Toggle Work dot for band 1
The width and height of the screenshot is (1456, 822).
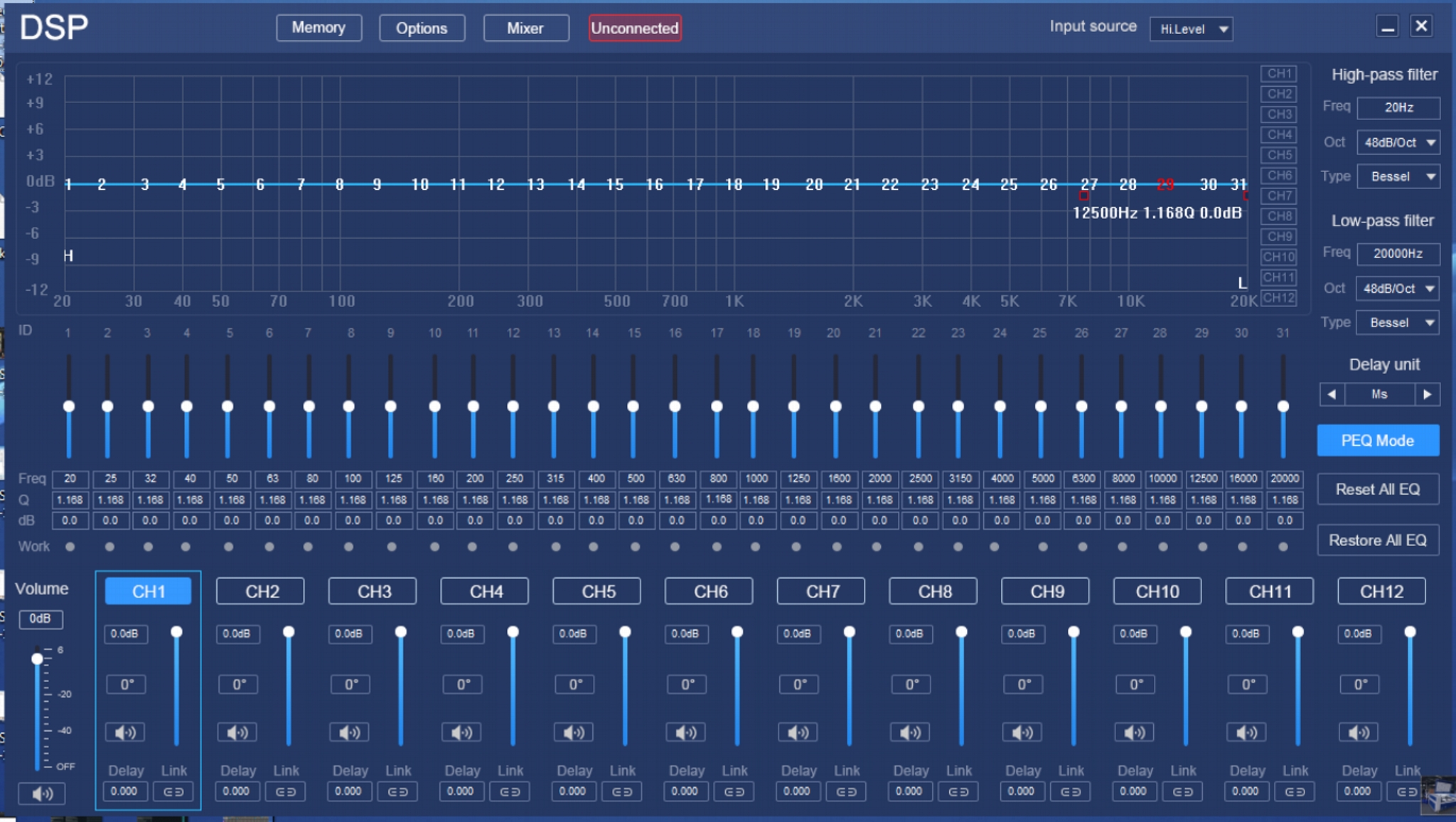(70, 547)
